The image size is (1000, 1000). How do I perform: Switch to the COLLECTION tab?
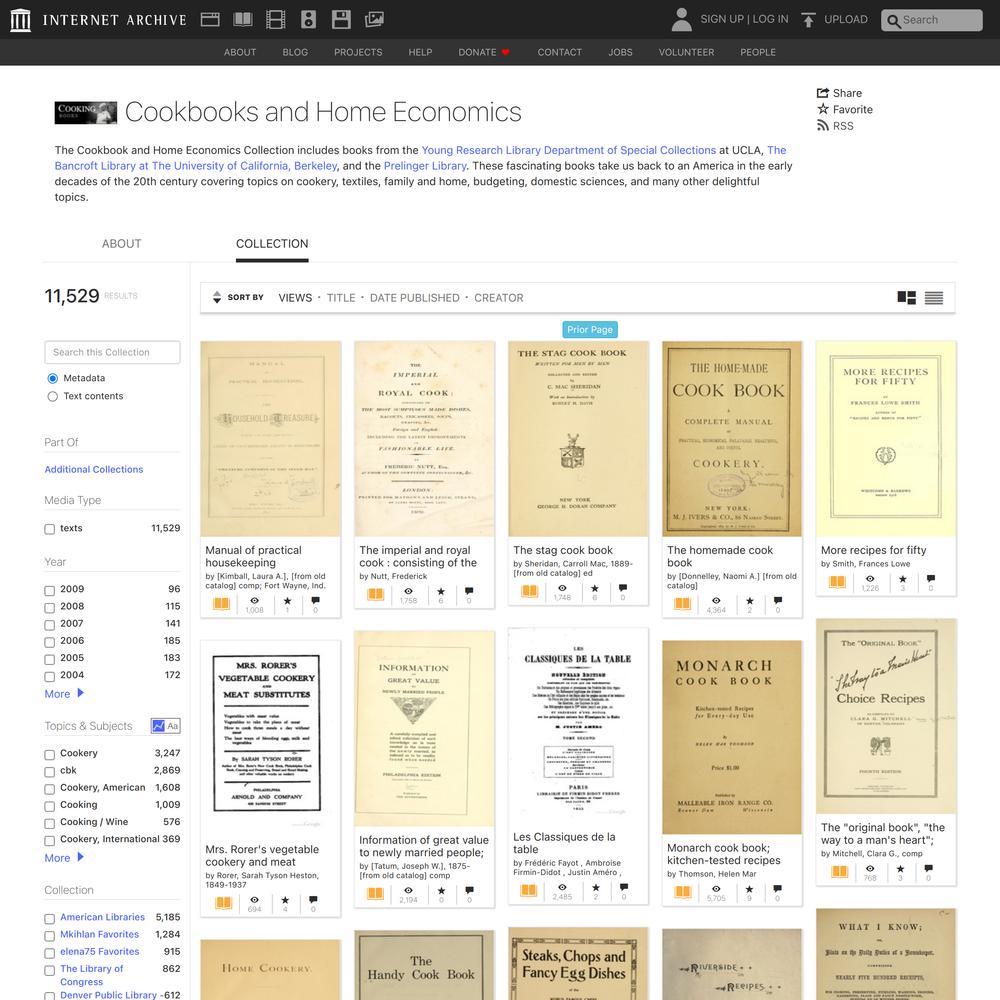pos(272,244)
